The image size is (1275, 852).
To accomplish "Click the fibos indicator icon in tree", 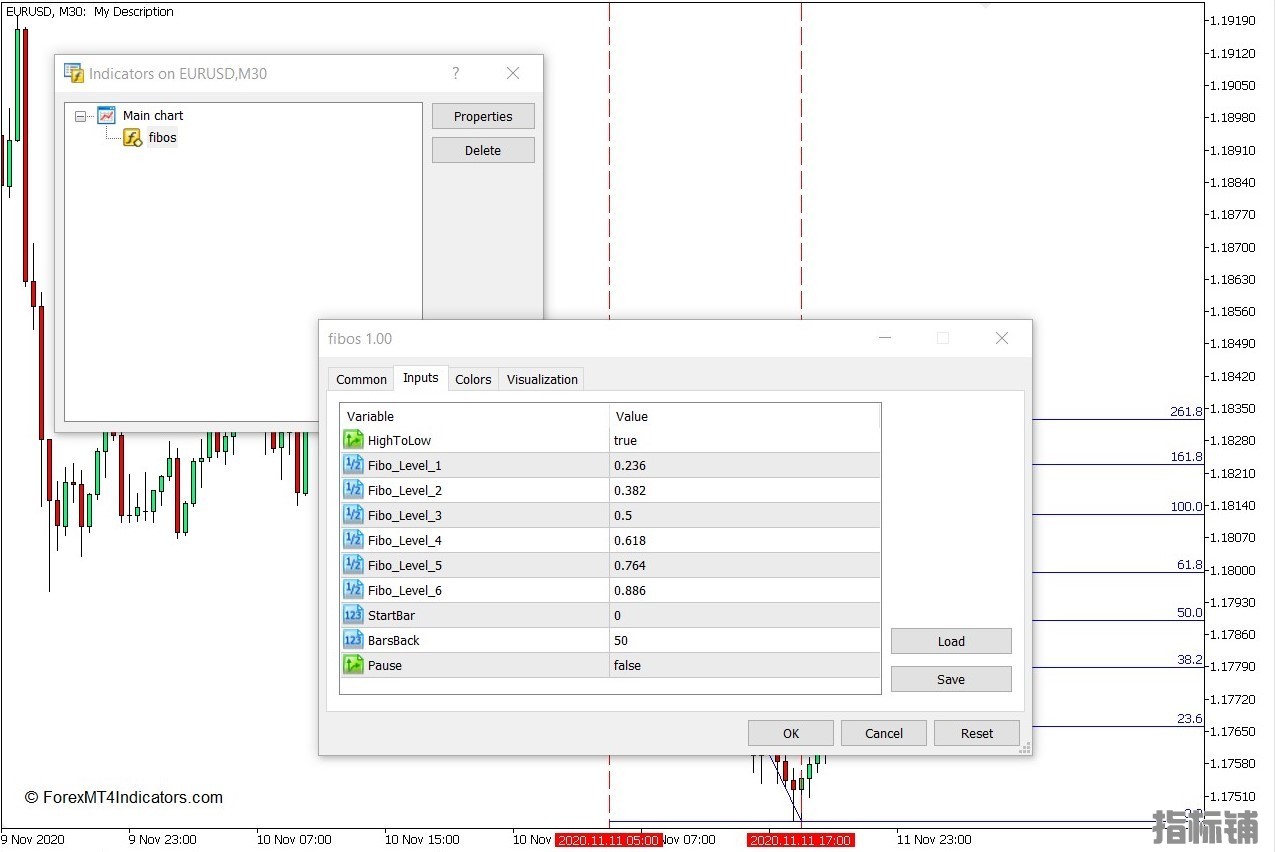I will click(132, 138).
